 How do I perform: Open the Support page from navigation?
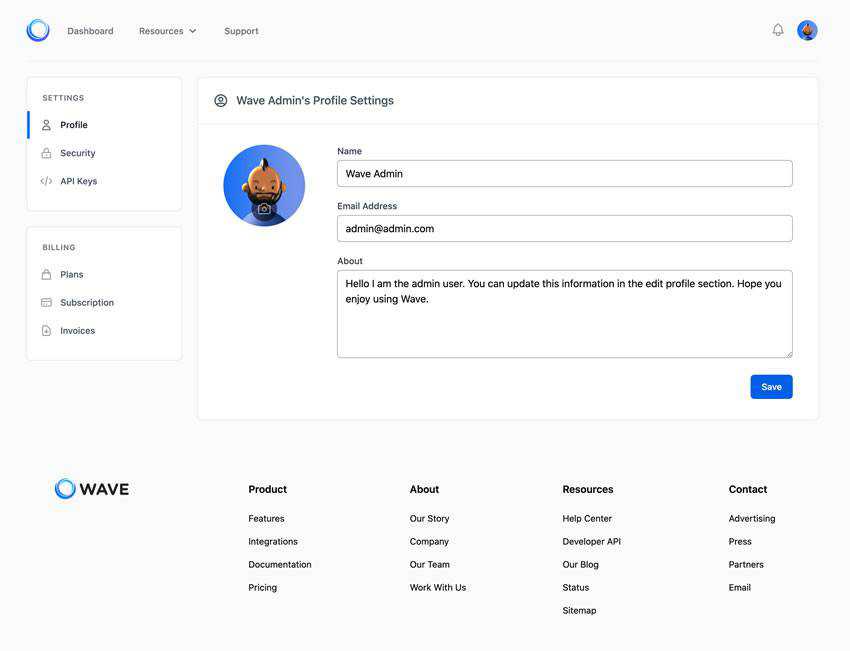241,31
